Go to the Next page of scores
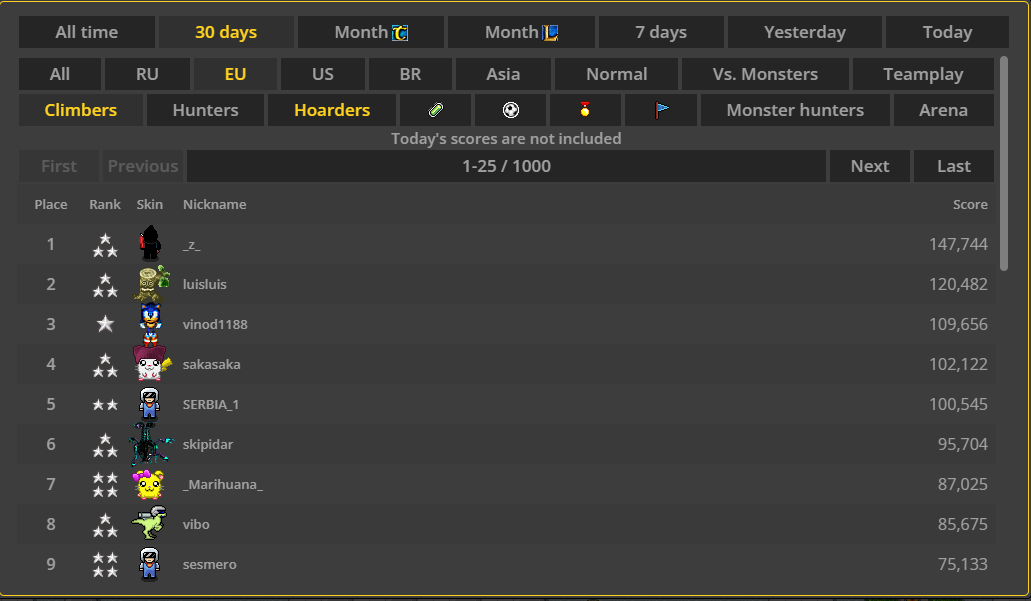Screen dimensions: 1031x601 869,166
